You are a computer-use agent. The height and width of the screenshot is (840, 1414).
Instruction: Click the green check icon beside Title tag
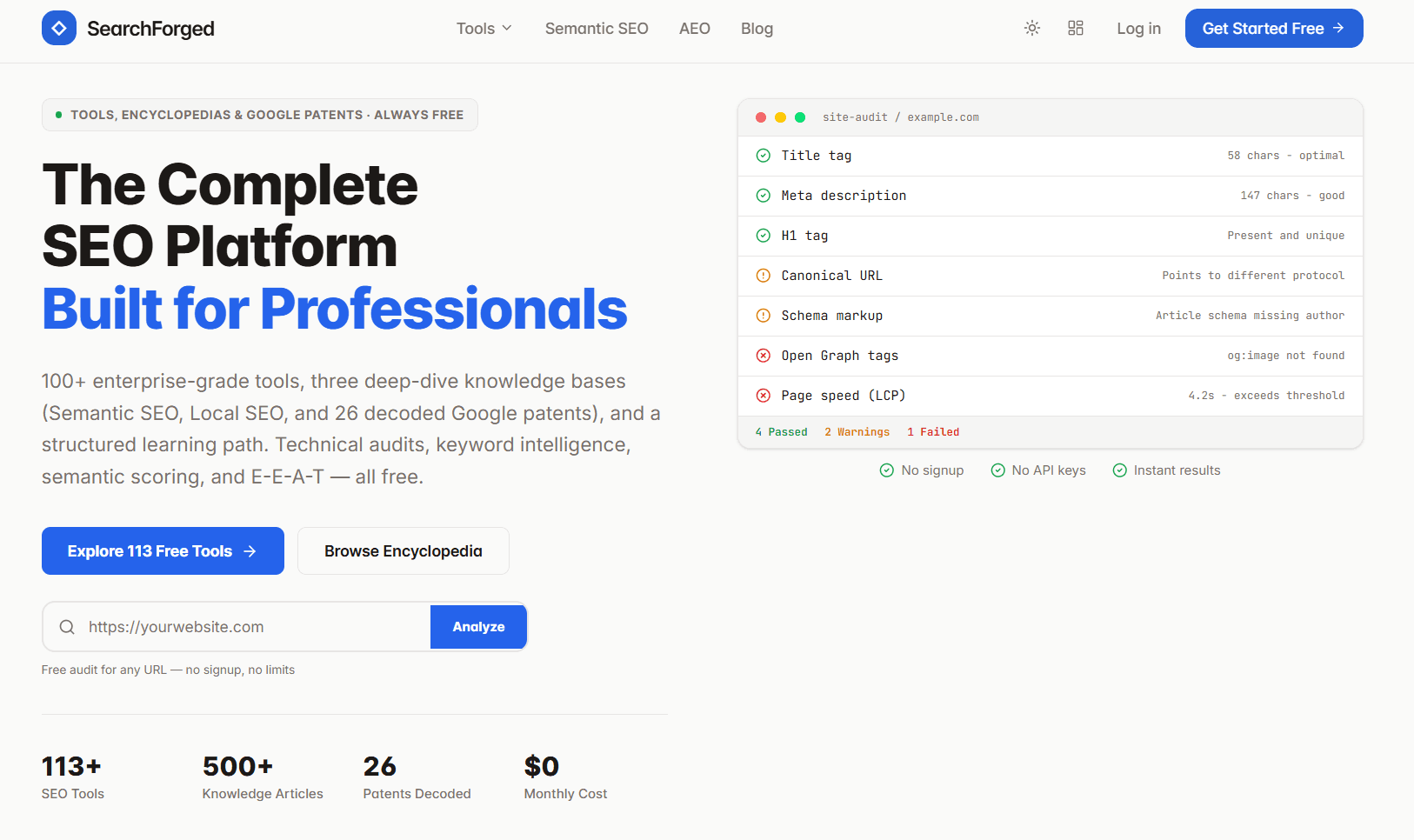coord(764,155)
